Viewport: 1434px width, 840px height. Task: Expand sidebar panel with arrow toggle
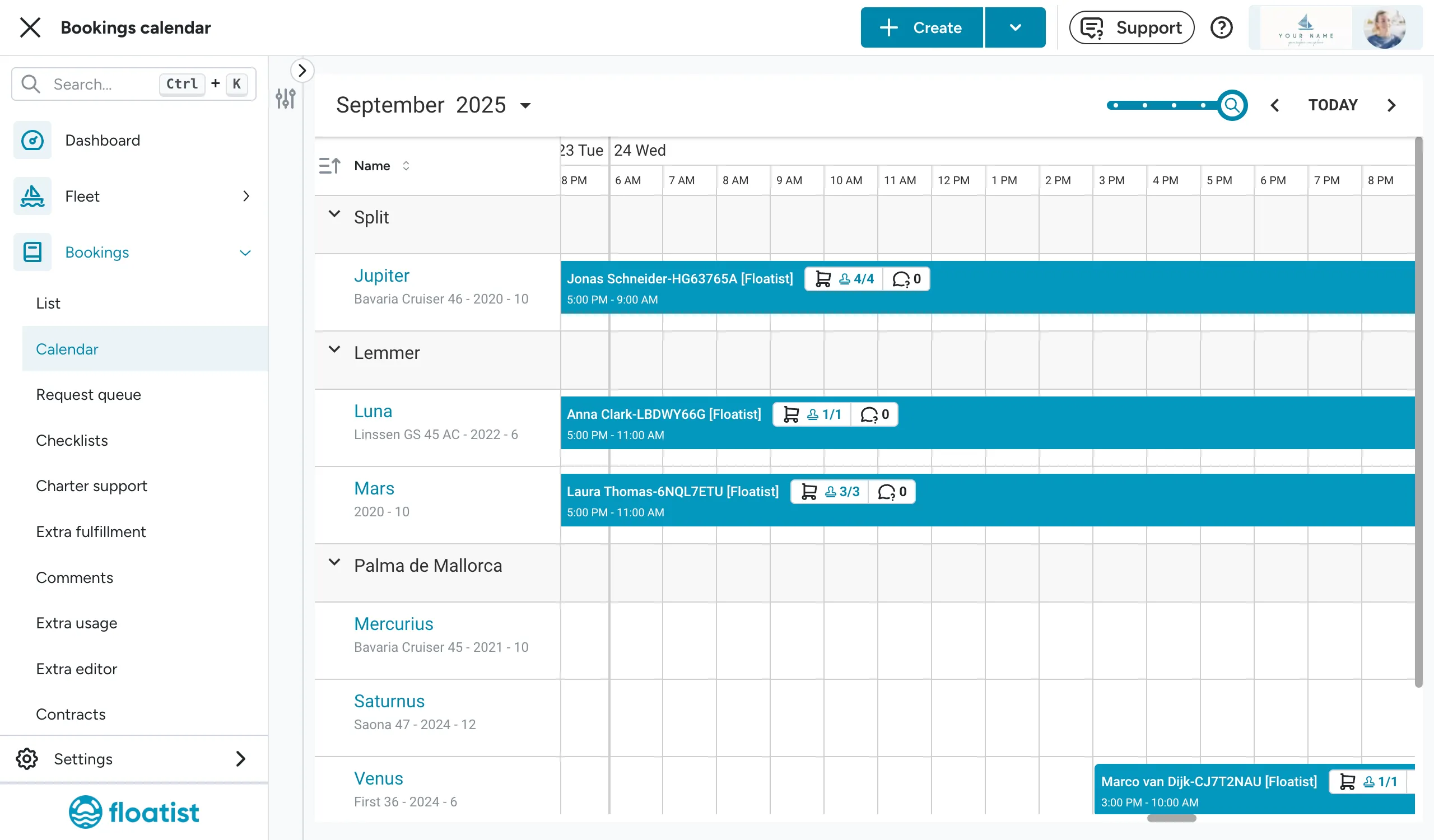[302, 71]
